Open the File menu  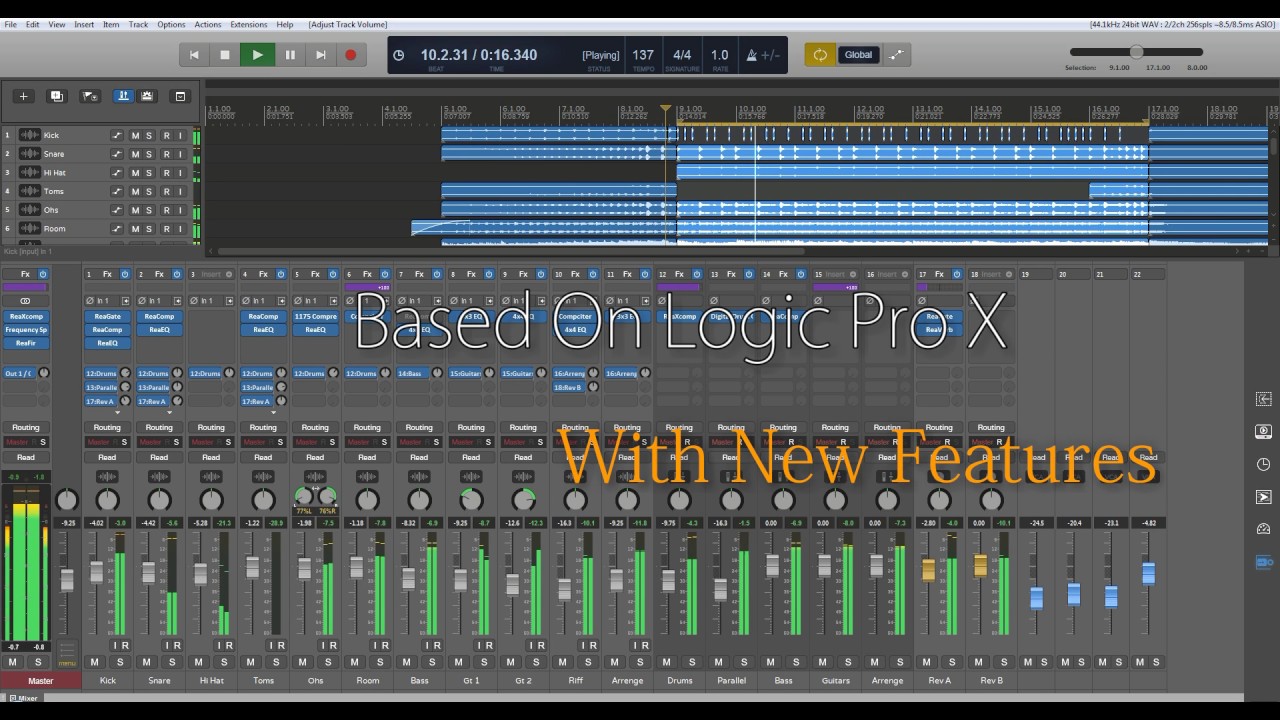click(10, 24)
